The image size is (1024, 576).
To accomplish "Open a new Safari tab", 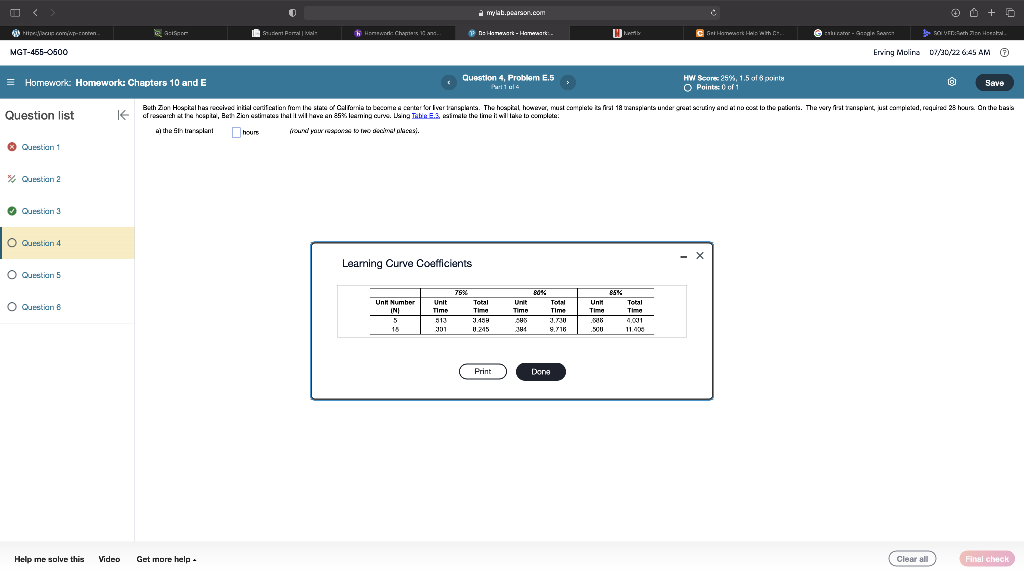I will (x=991, y=12).
